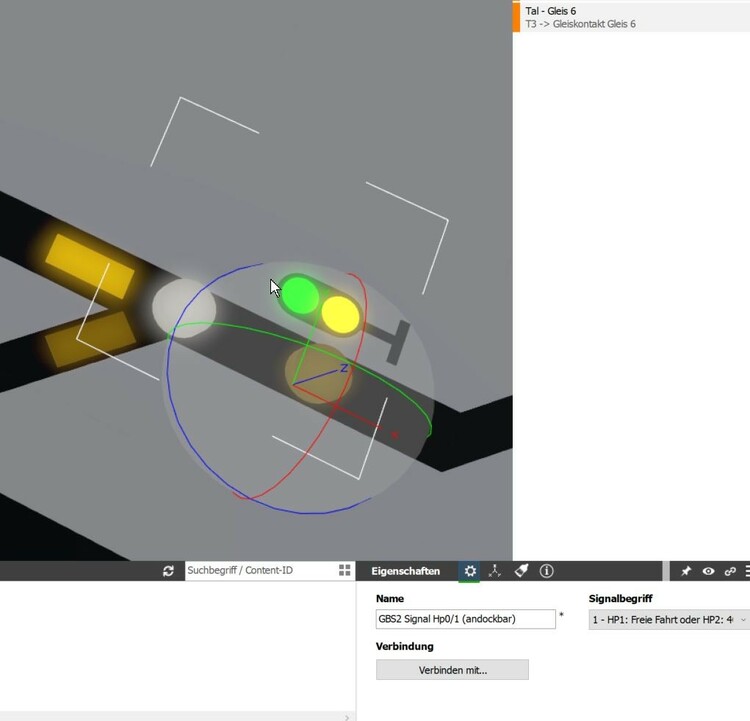Click the blue Z axis label of gizmo
This screenshot has width=750, height=721.
click(344, 368)
